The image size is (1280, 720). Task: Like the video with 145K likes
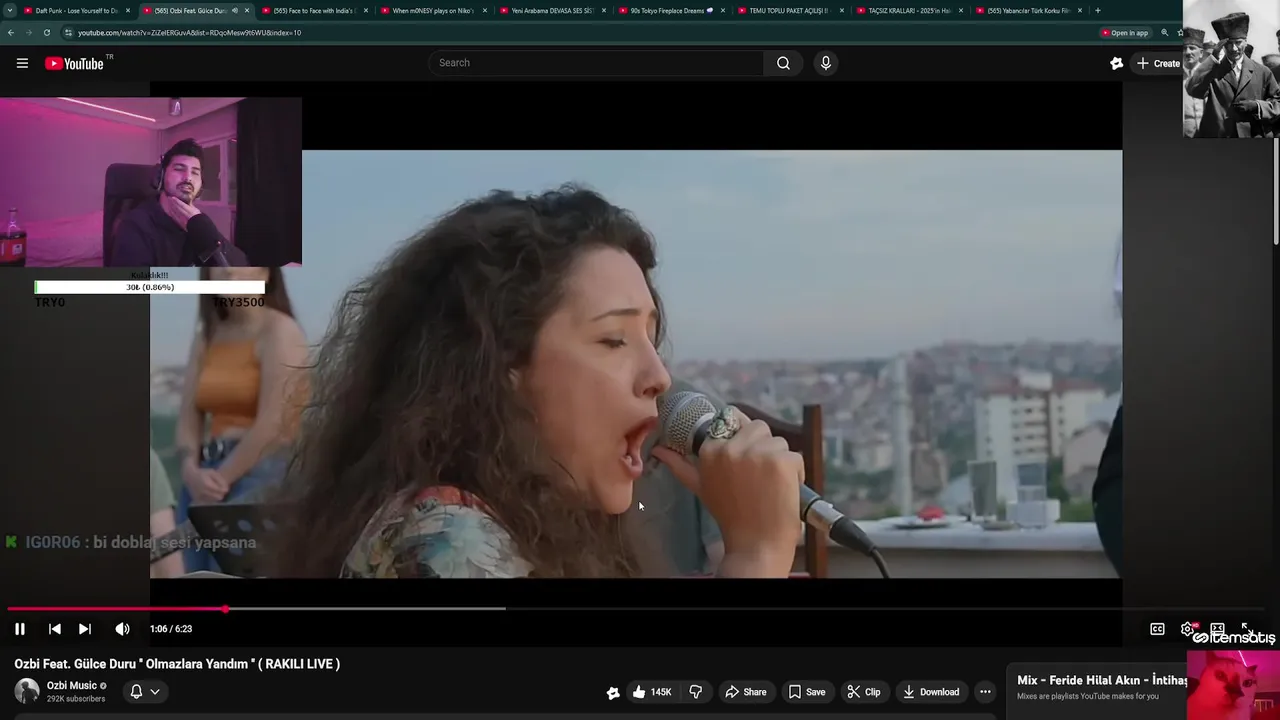652,692
